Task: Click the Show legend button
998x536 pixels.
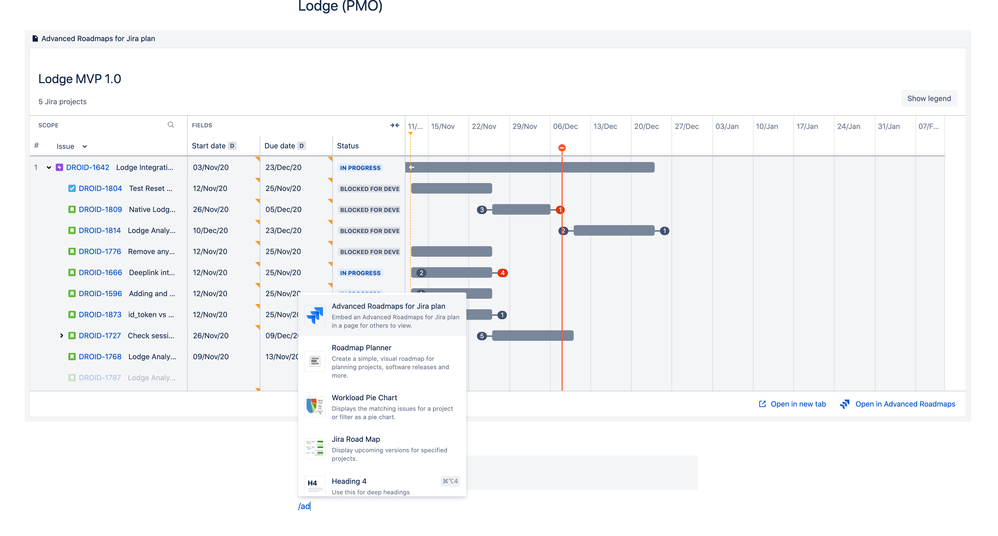Action: pyautogui.click(x=929, y=99)
